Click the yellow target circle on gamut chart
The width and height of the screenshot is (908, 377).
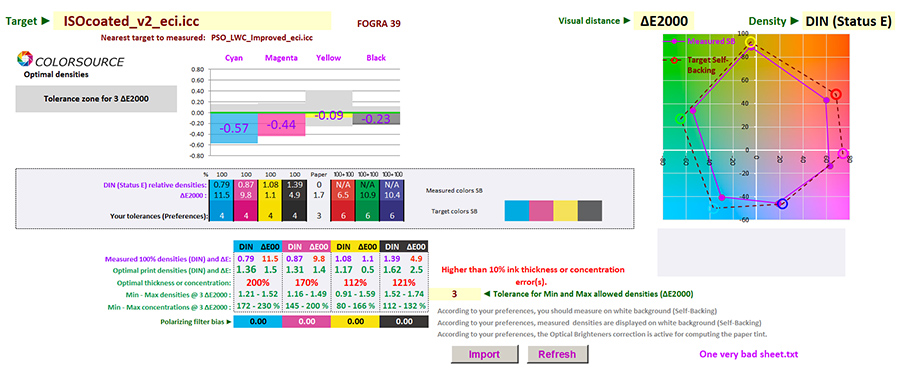coord(750,42)
